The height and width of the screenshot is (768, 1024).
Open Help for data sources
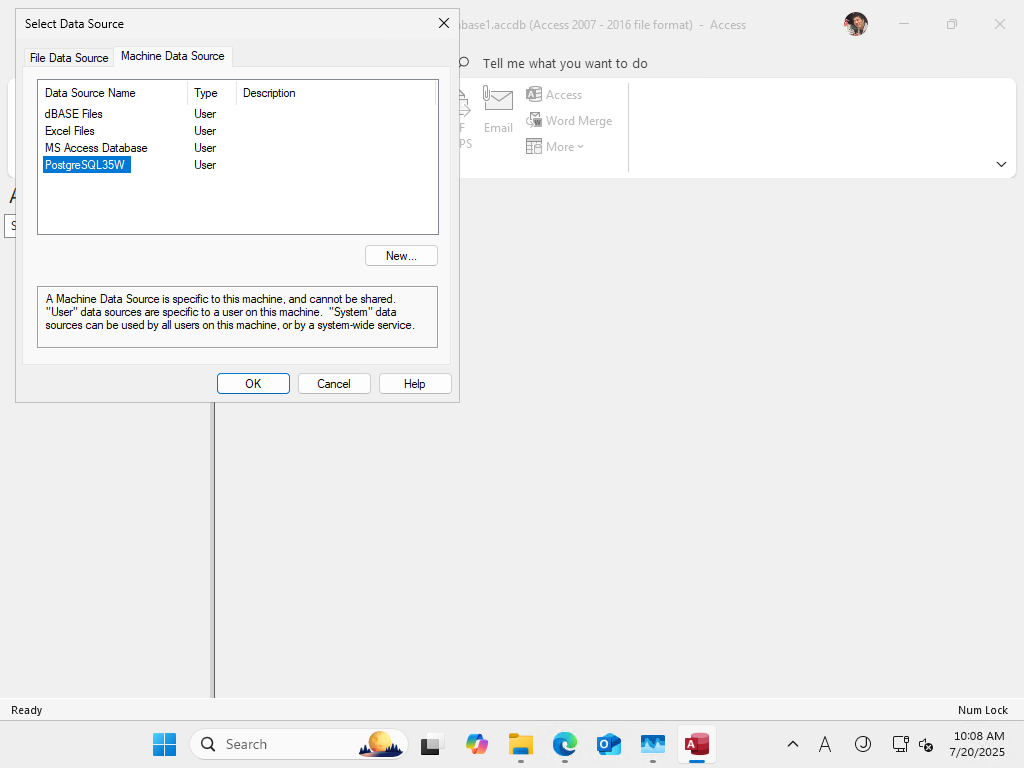415,384
